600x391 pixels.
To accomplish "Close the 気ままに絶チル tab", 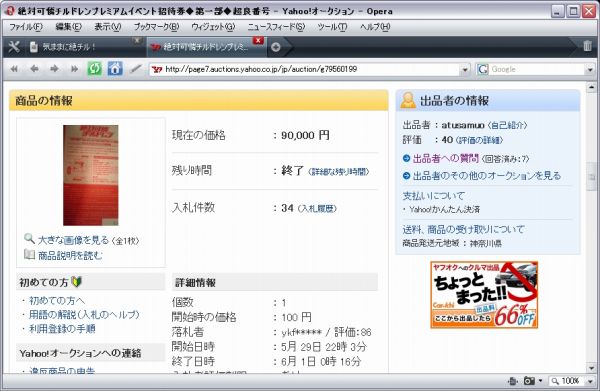I will [x=137, y=40].
